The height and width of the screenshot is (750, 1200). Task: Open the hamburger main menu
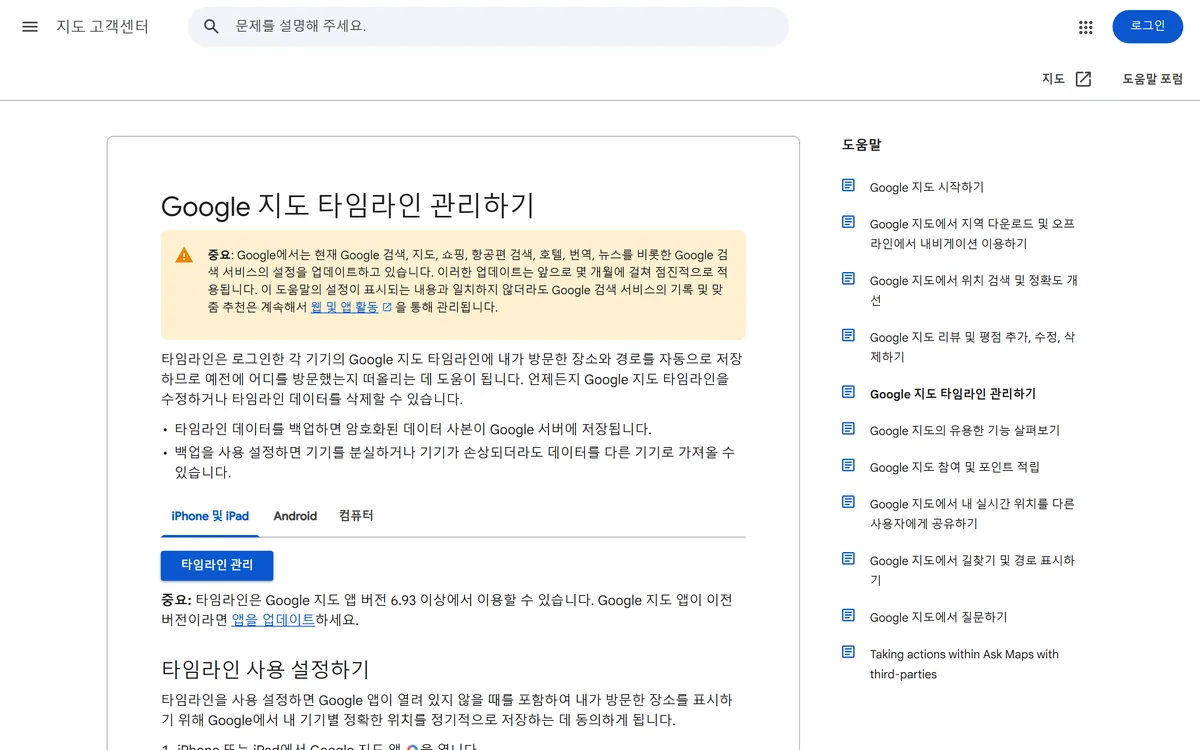click(x=30, y=26)
